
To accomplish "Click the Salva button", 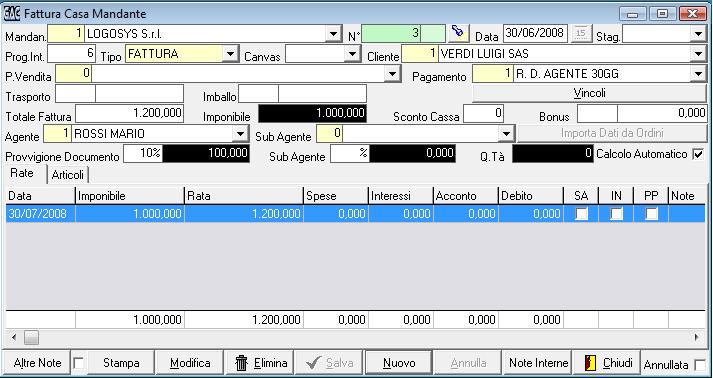I will click(329, 363).
